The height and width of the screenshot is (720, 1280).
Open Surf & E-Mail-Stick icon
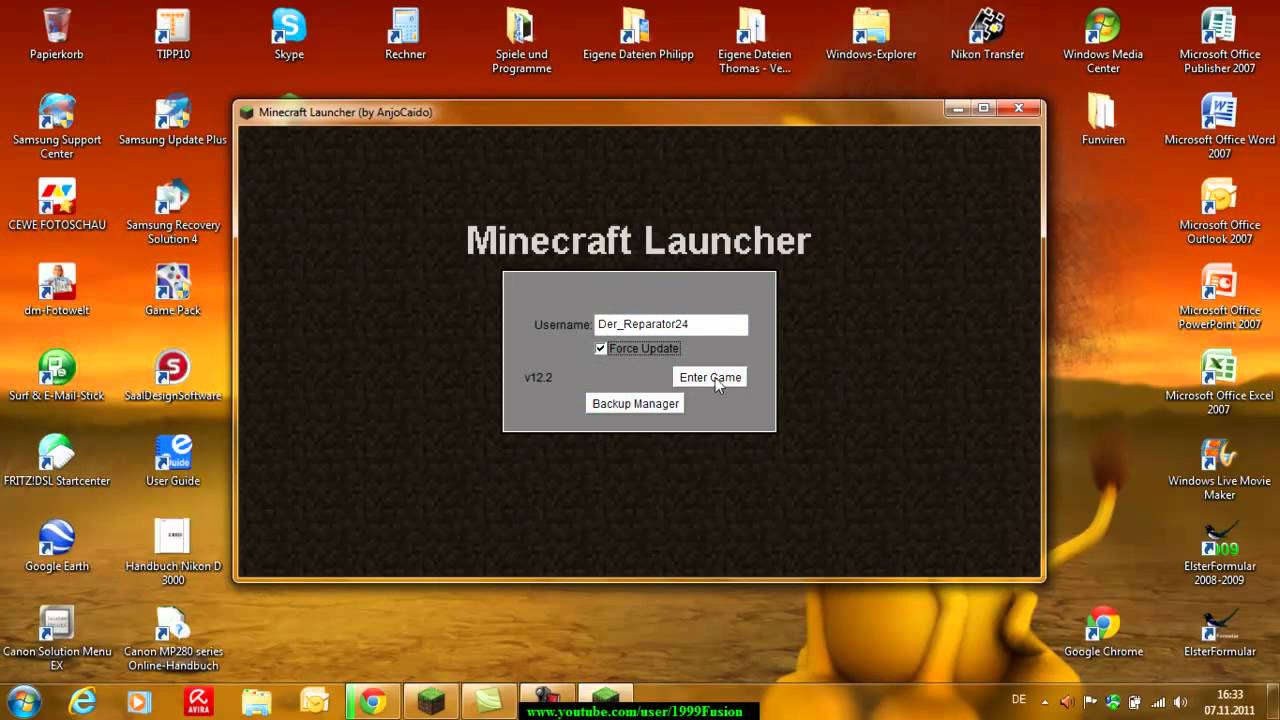click(57, 374)
